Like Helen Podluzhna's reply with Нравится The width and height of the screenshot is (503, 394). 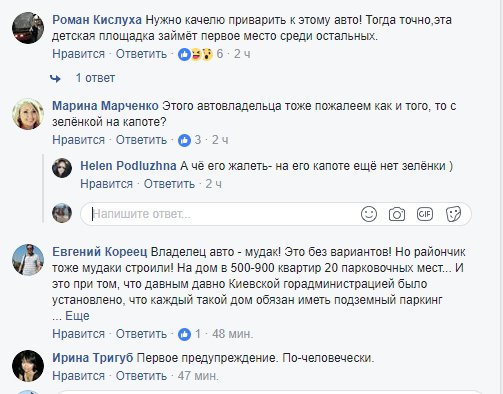pos(106,184)
